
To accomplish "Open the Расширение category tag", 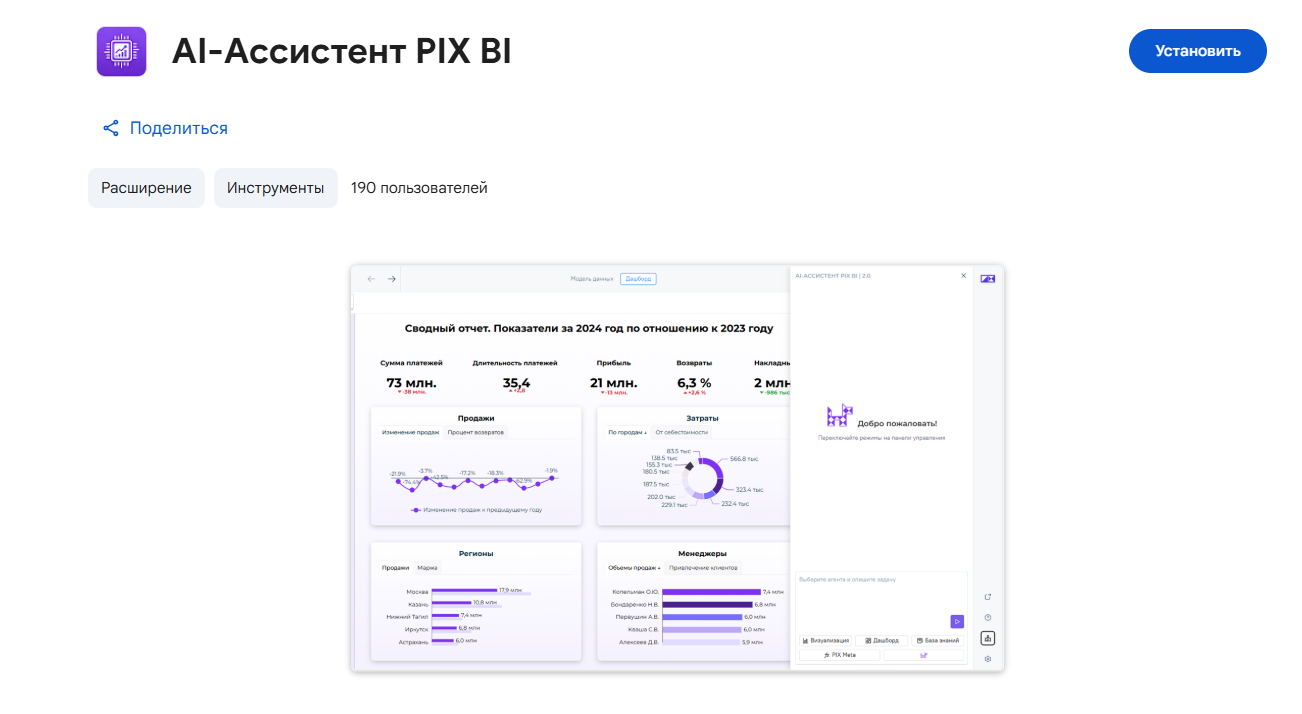I will pos(146,188).
